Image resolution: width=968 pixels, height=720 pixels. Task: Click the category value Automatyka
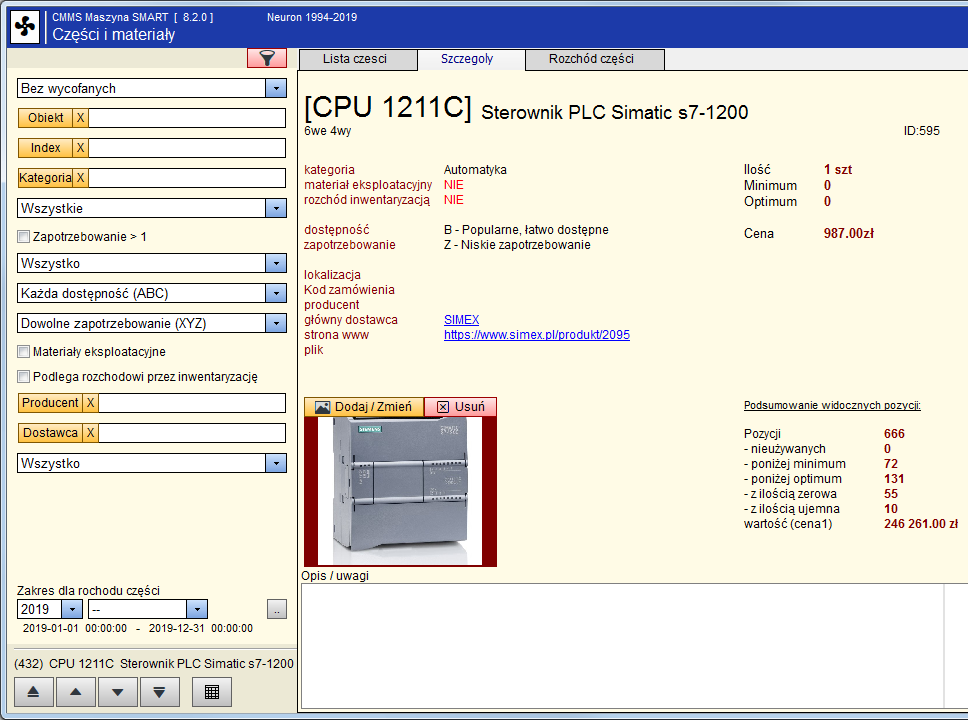(475, 170)
